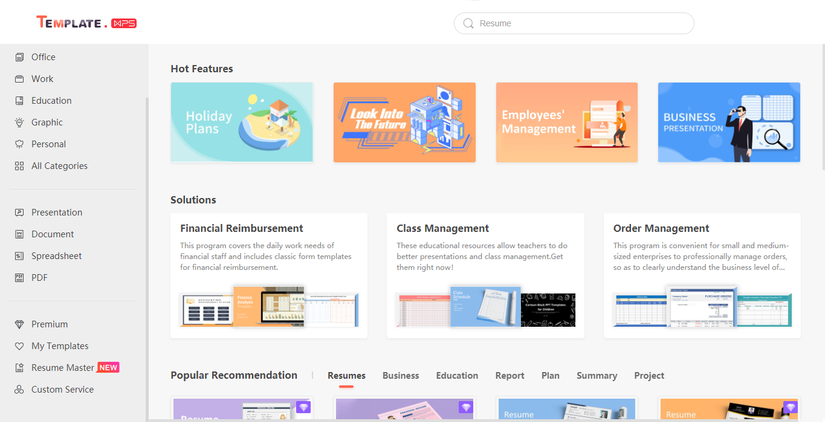Select the Project tab
The image size is (825, 422).
point(649,376)
